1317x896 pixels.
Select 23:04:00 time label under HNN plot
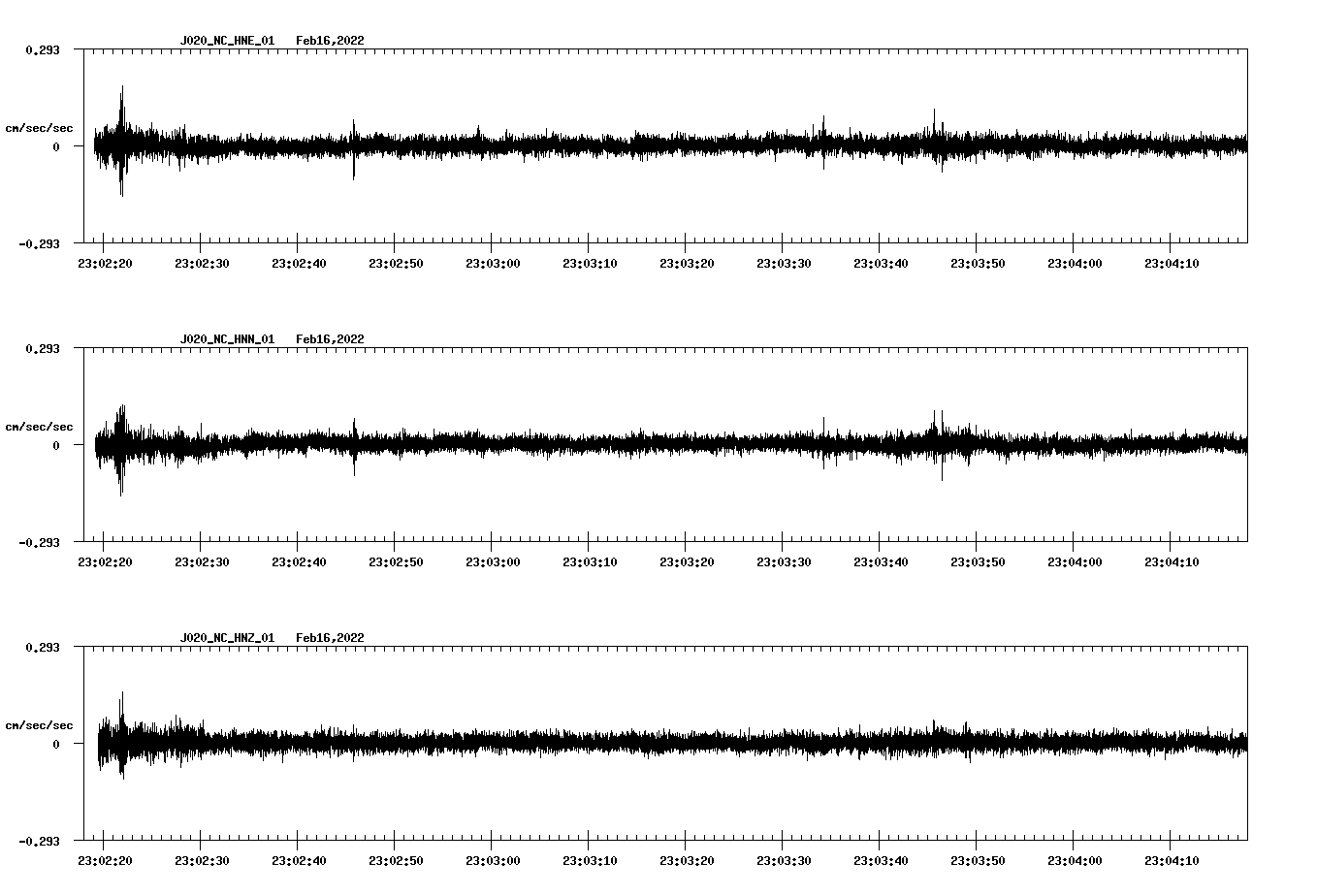1075,562
